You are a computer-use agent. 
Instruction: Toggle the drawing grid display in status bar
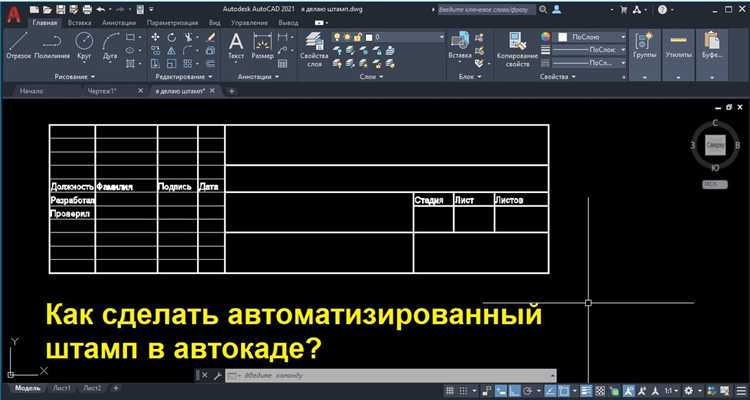[x=450, y=390]
